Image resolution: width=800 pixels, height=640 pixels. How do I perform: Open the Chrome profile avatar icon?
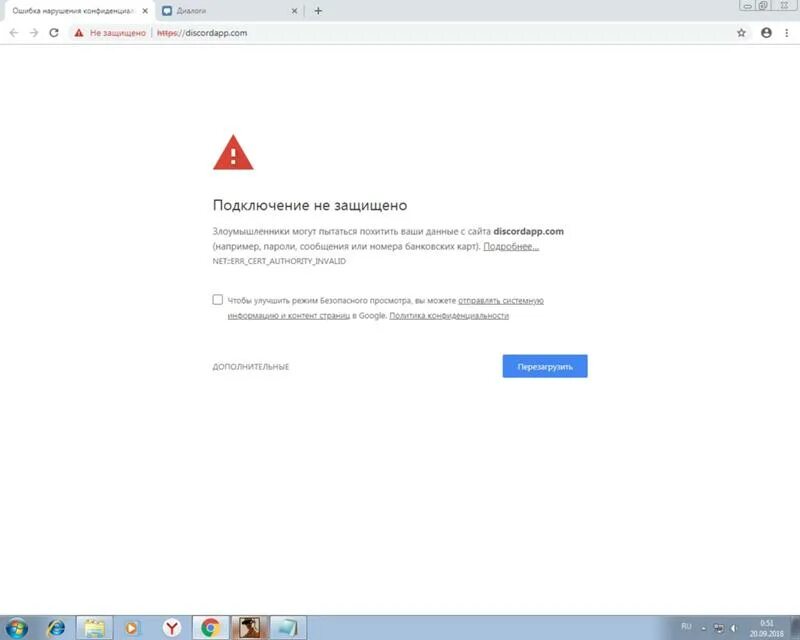pos(766,33)
